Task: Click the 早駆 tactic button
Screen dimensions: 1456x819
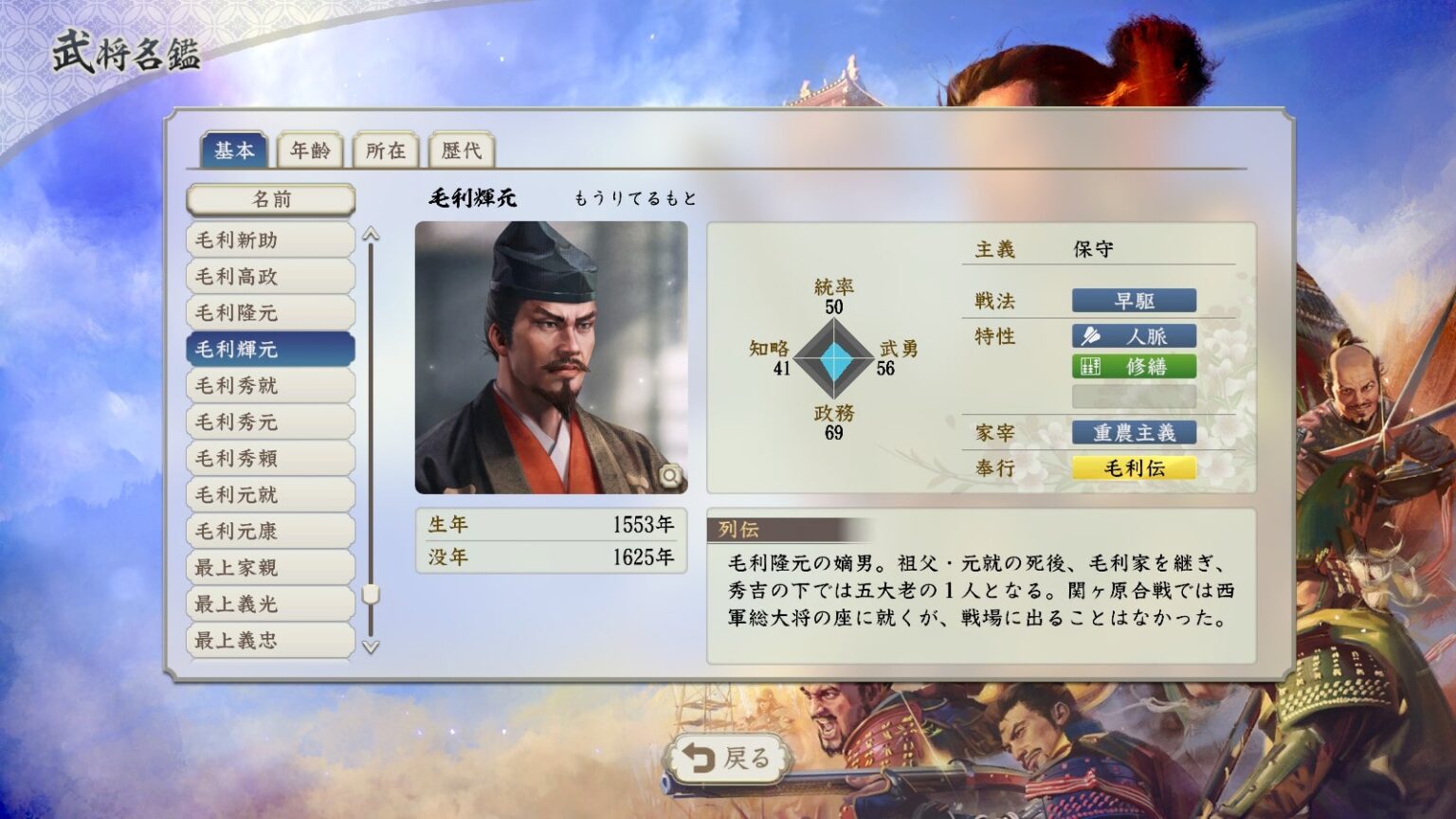Action: click(1134, 300)
